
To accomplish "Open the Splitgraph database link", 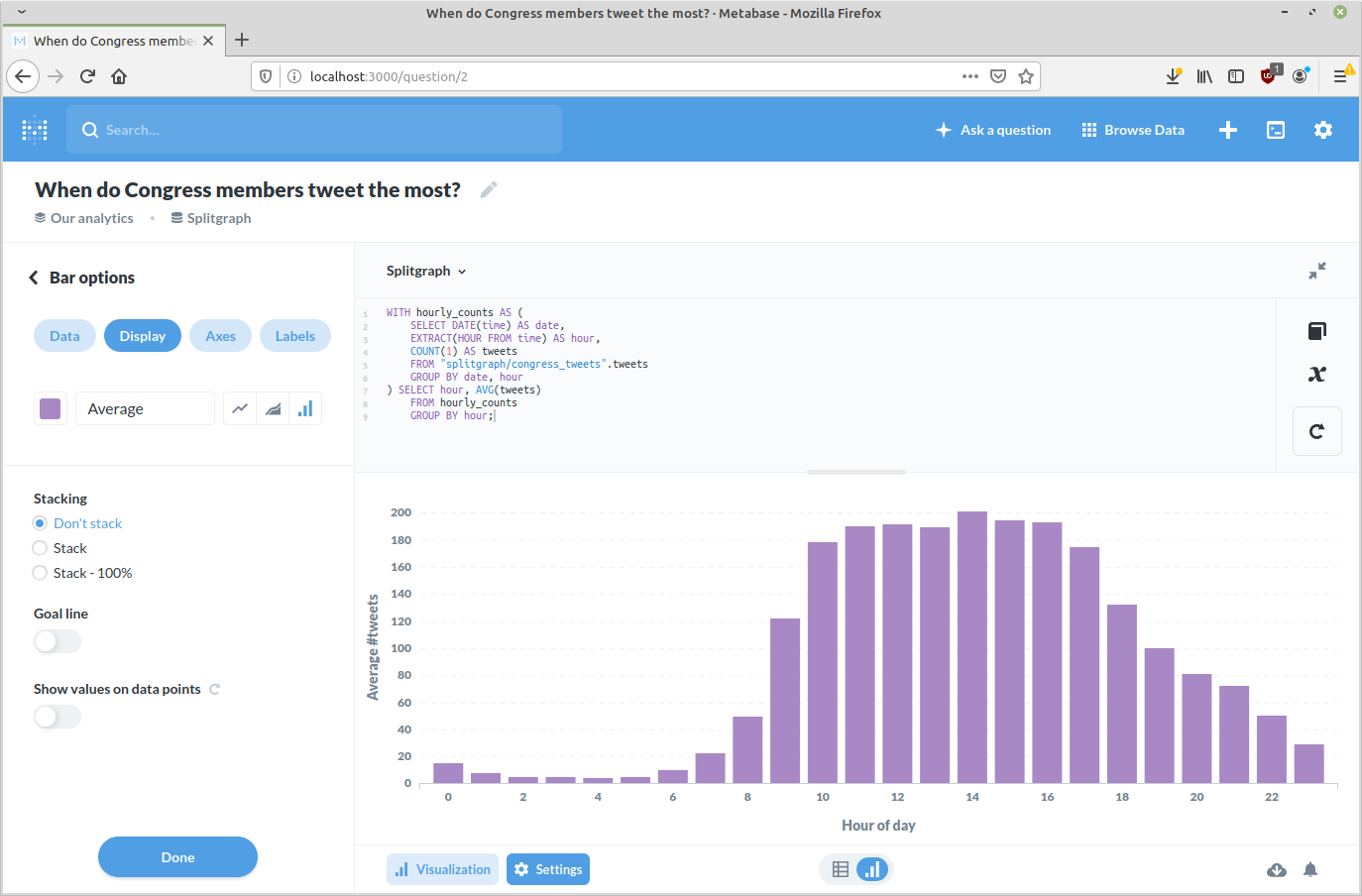I will 211,218.
